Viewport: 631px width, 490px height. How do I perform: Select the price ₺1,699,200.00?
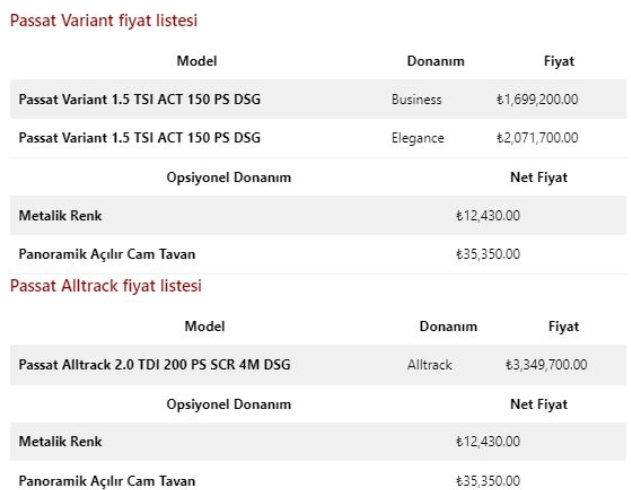pyautogui.click(x=537, y=99)
